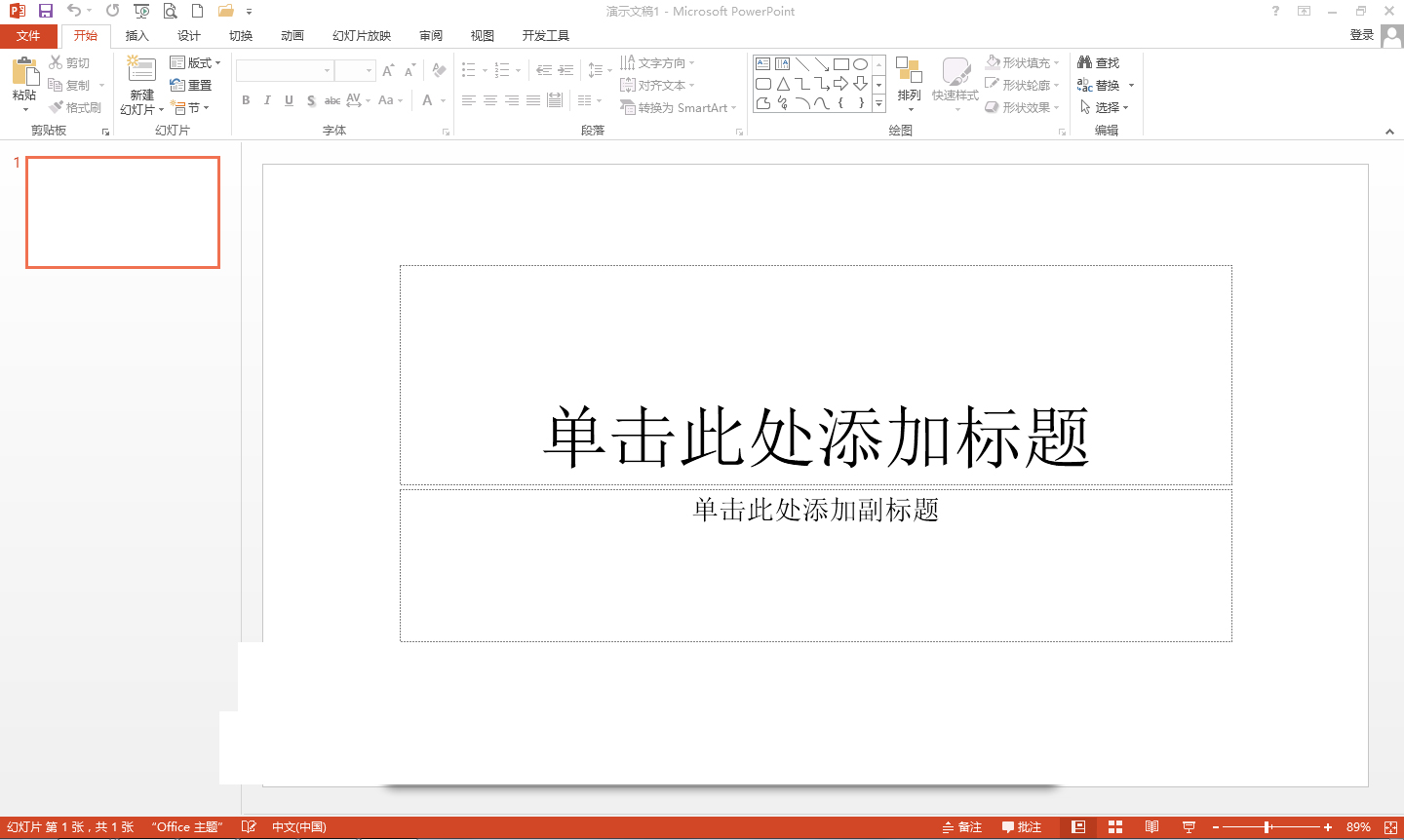Viewport: 1404px width, 840px height.
Task: Click Reset (重置) slide button
Action: point(191,85)
